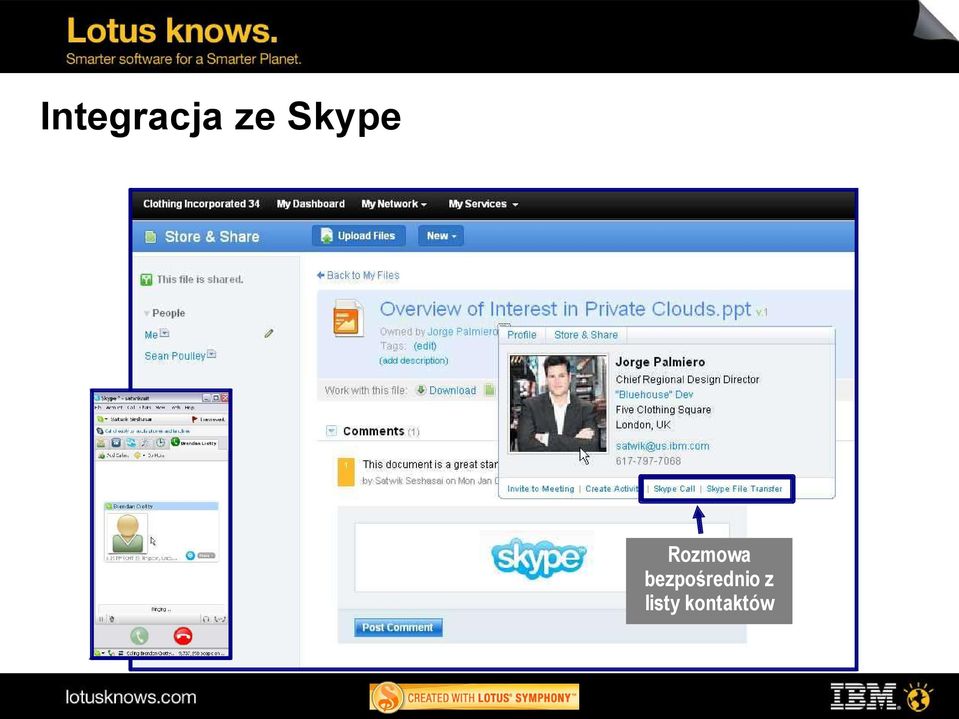959x719 pixels.
Task: Click the Jorge Palmiero owner link
Action: coord(463,331)
